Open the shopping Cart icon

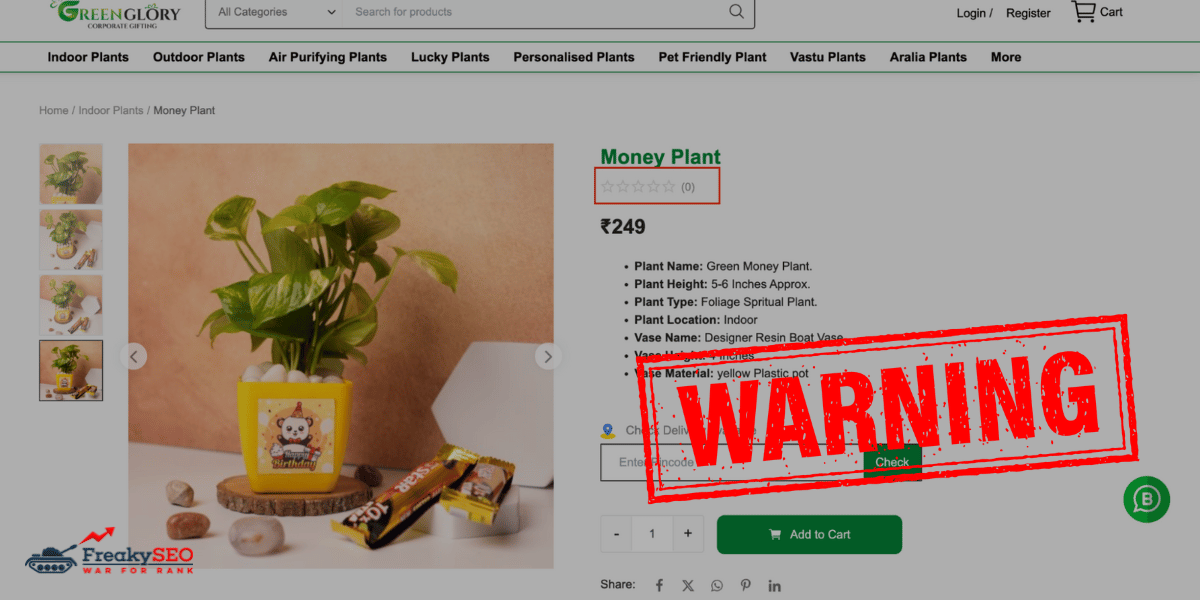[x=1084, y=12]
